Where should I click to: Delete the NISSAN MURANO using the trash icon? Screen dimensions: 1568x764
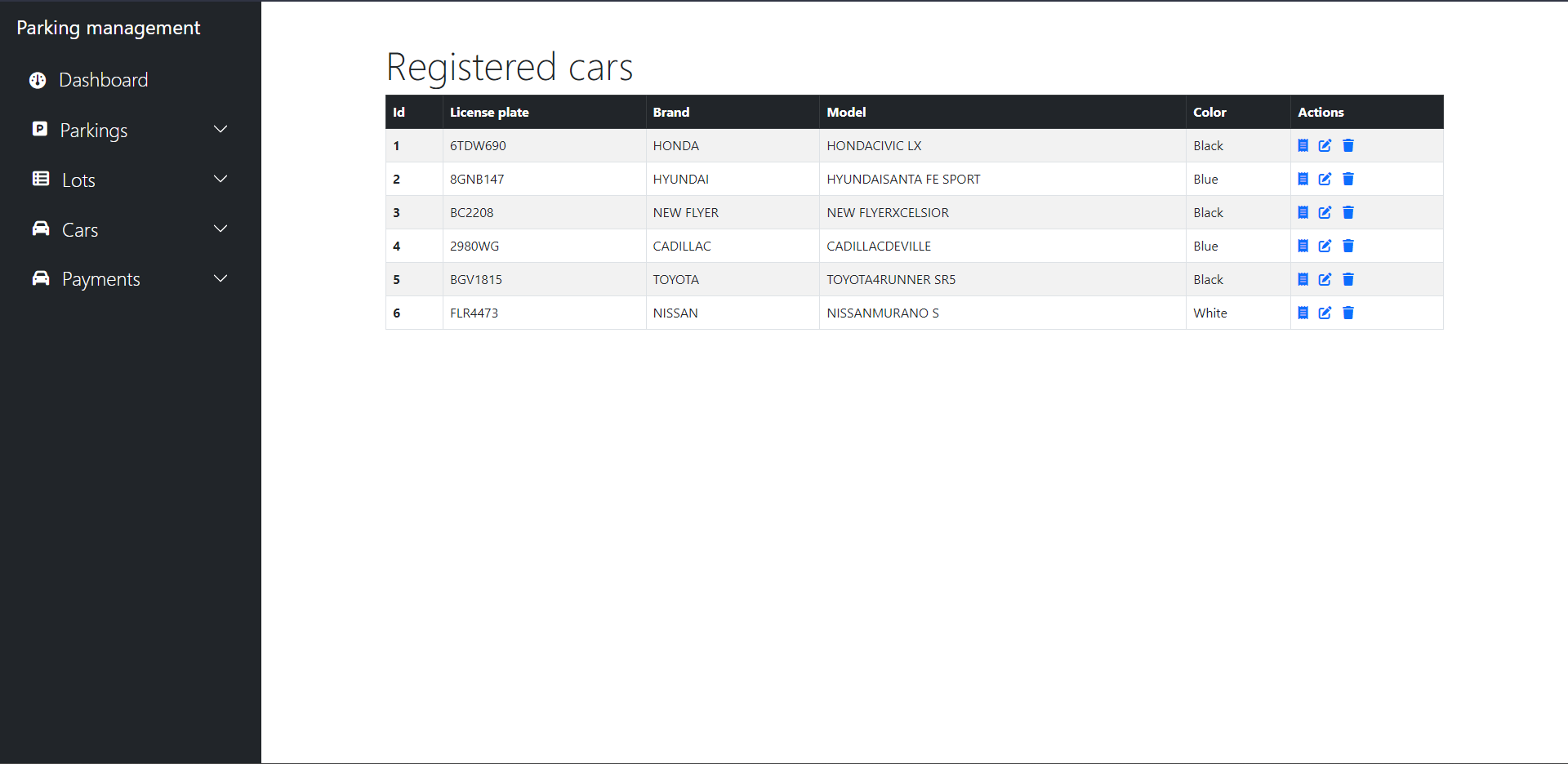pyautogui.click(x=1348, y=313)
